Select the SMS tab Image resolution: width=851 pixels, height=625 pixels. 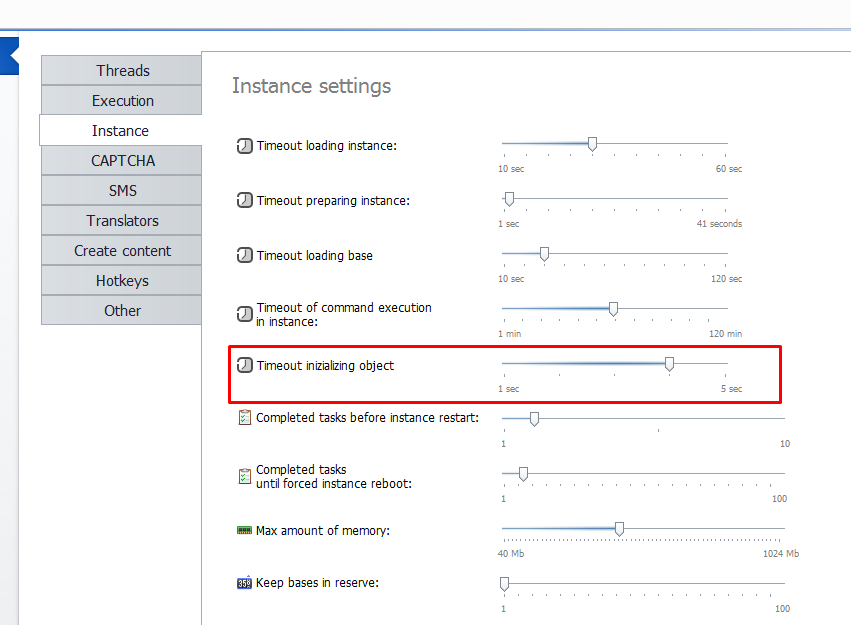click(x=122, y=191)
